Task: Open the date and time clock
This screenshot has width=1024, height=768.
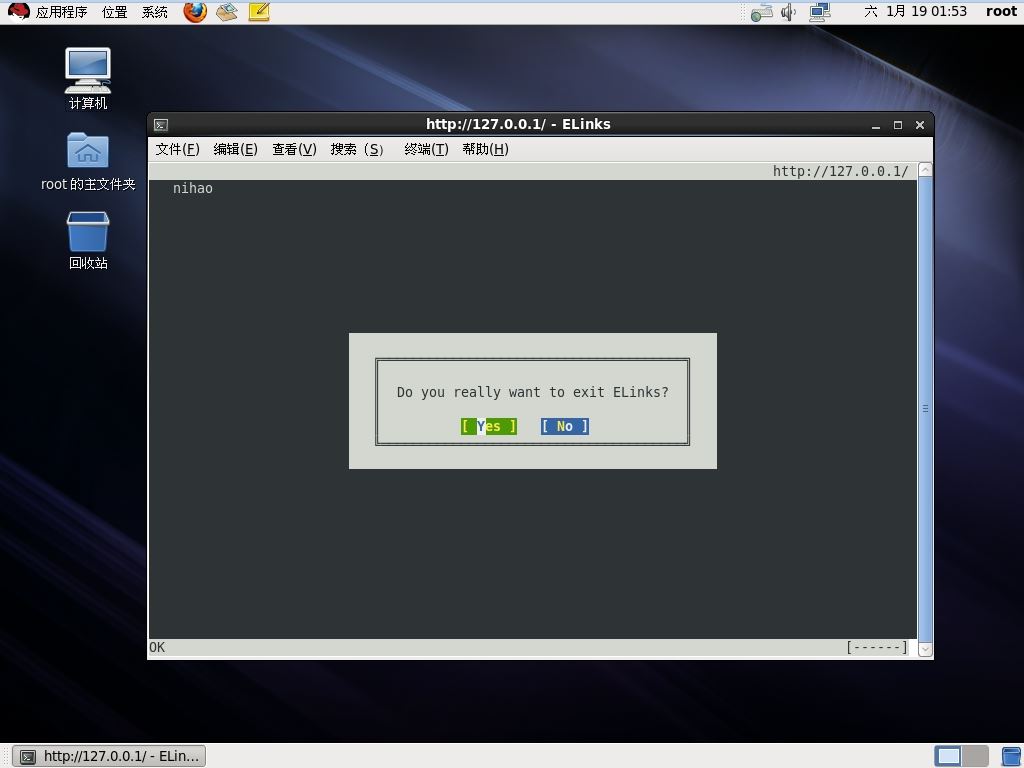Action: [915, 11]
